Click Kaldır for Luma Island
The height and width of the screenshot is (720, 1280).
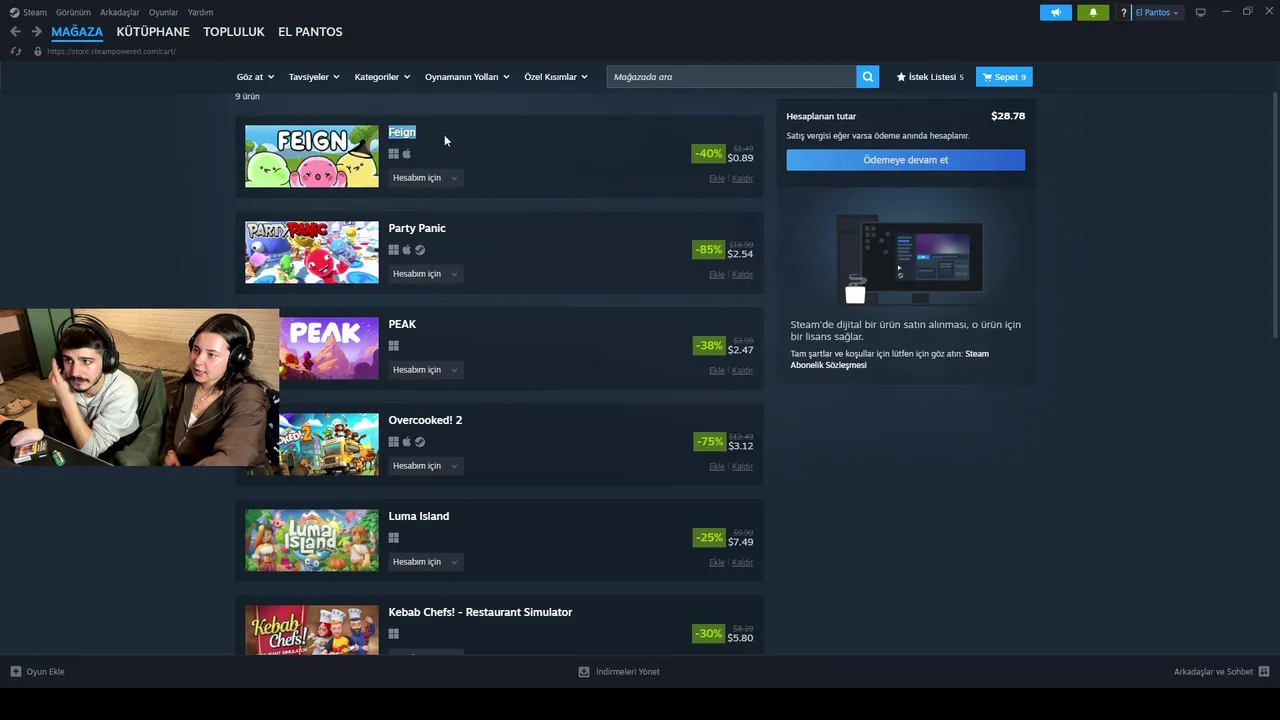[742, 563]
